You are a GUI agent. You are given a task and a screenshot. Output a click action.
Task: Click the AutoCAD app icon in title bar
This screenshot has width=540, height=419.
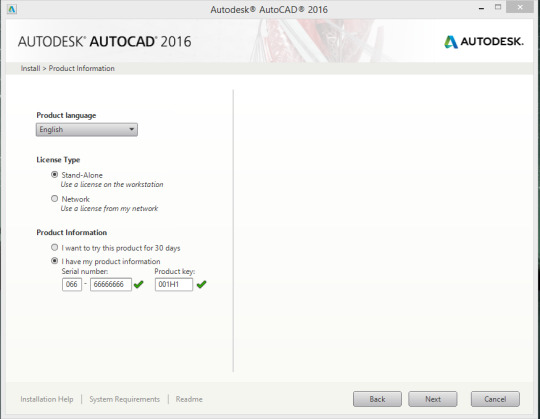[11, 9]
